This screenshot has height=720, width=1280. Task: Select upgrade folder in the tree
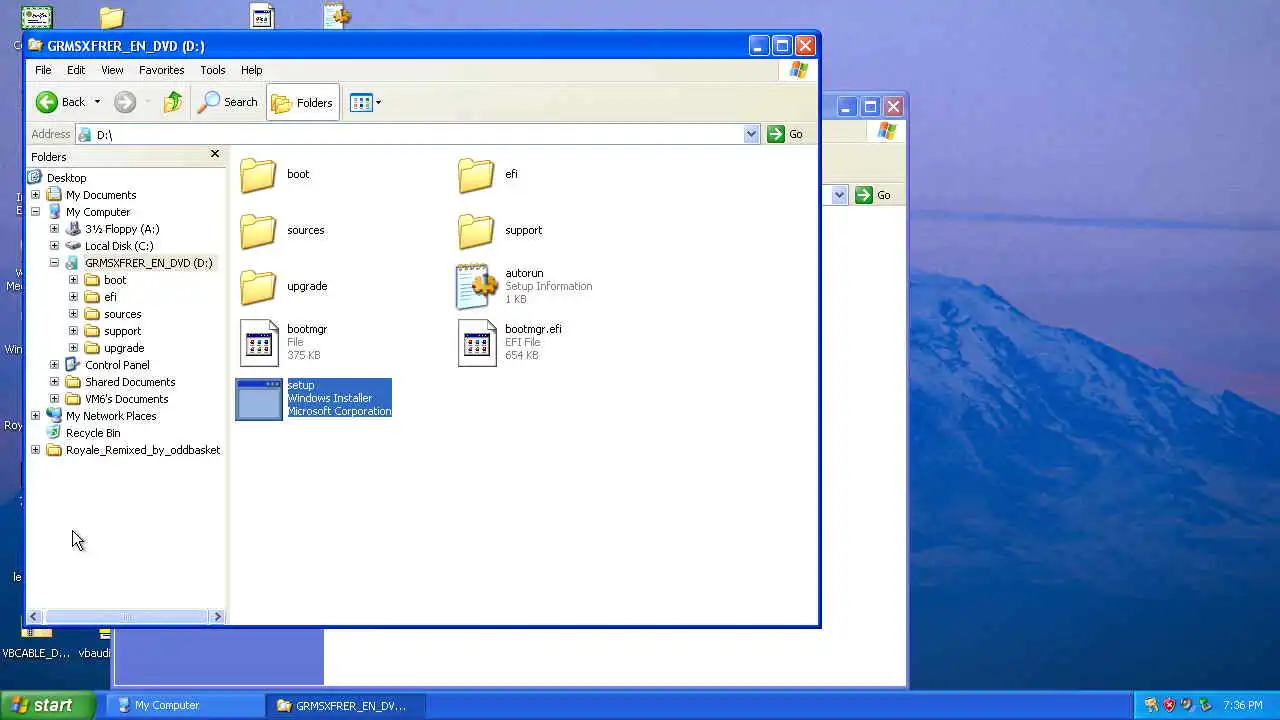point(124,348)
